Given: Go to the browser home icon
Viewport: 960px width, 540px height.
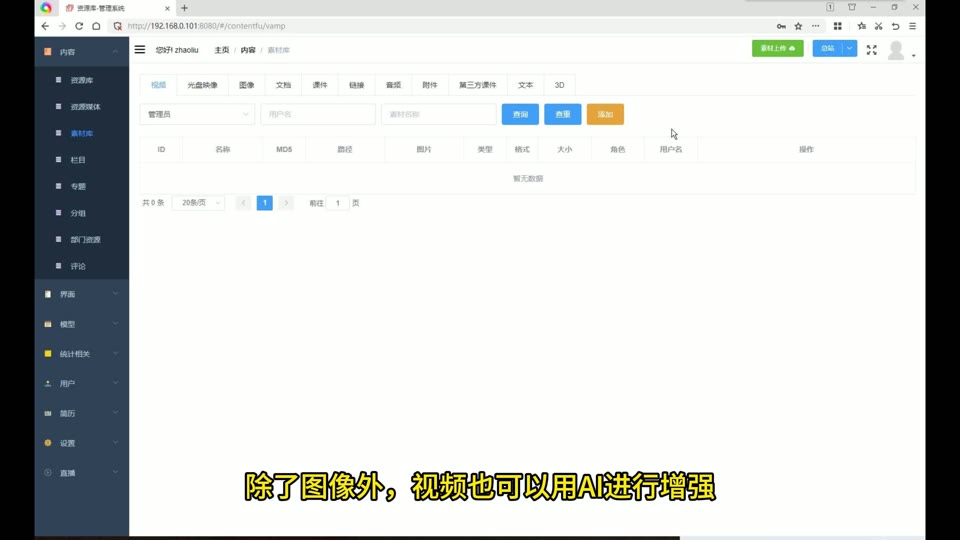Looking at the screenshot, I should [x=96, y=26].
